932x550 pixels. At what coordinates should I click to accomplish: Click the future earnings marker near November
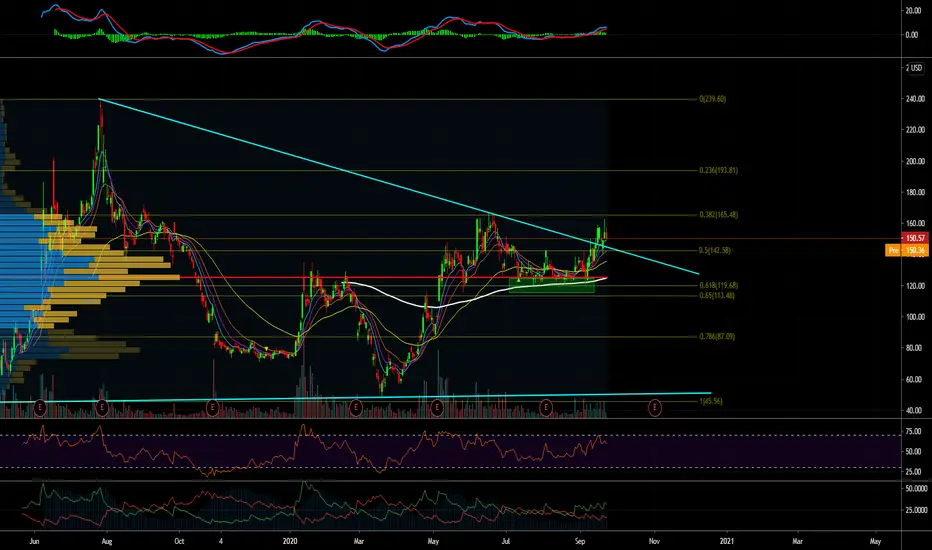click(654, 408)
